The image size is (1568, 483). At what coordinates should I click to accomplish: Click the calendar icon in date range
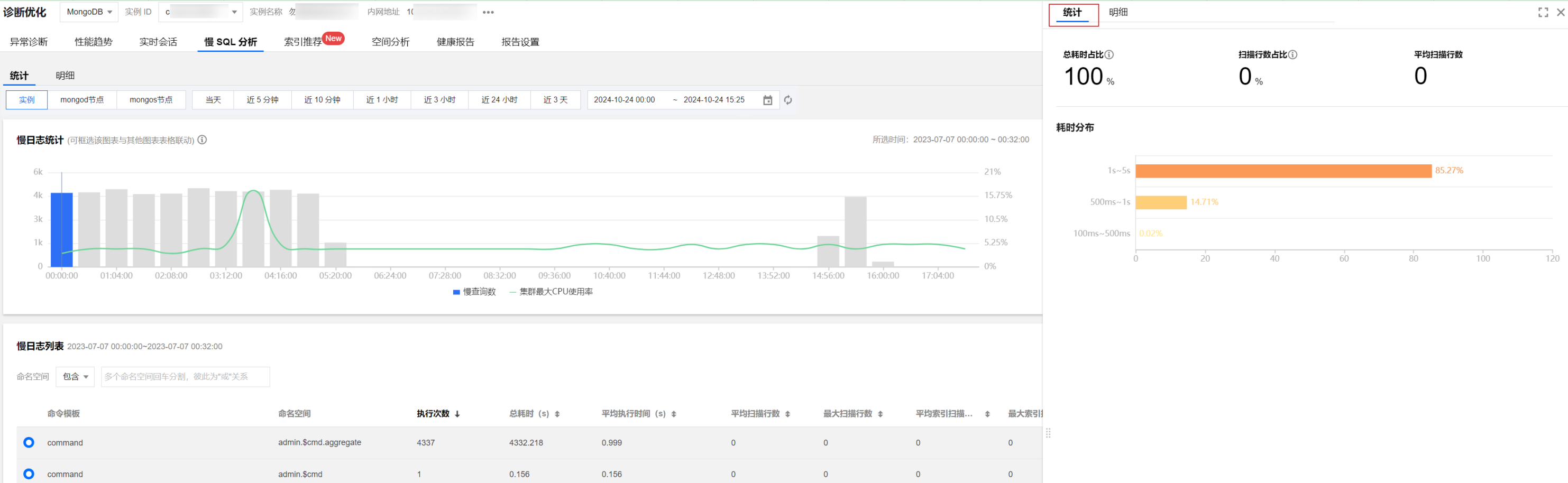coord(767,100)
